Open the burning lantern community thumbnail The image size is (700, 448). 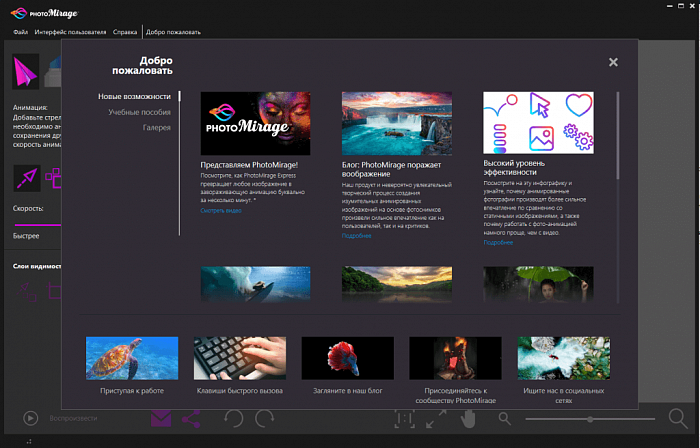click(x=455, y=358)
